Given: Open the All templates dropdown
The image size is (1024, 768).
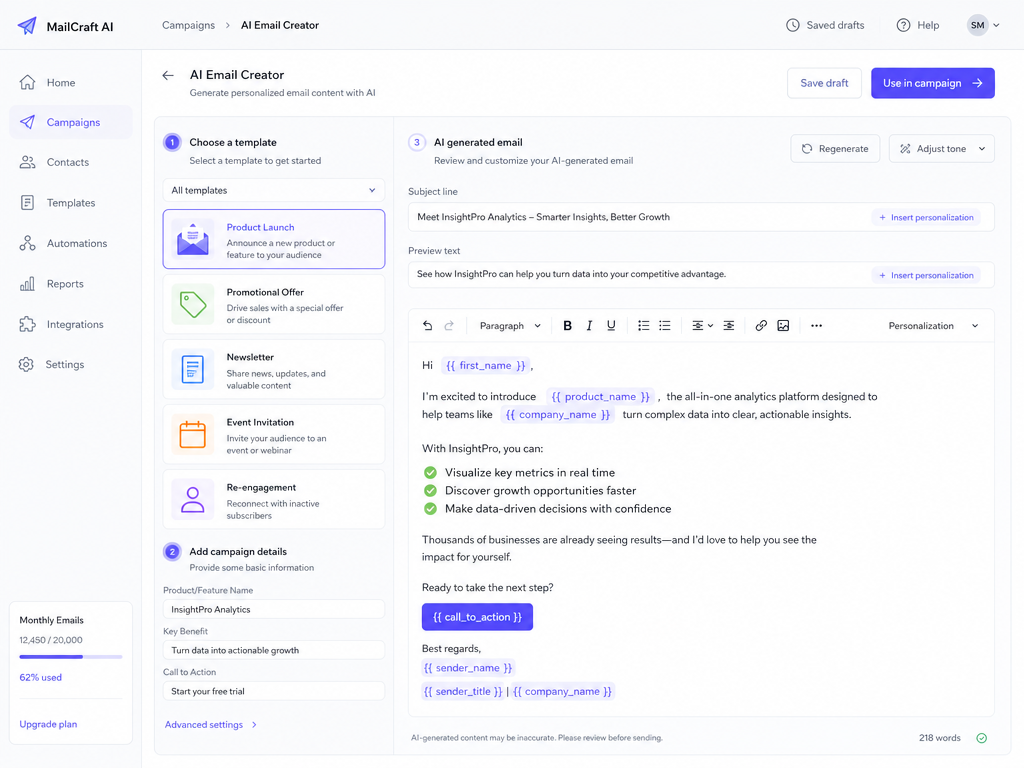Looking at the screenshot, I should [x=274, y=190].
